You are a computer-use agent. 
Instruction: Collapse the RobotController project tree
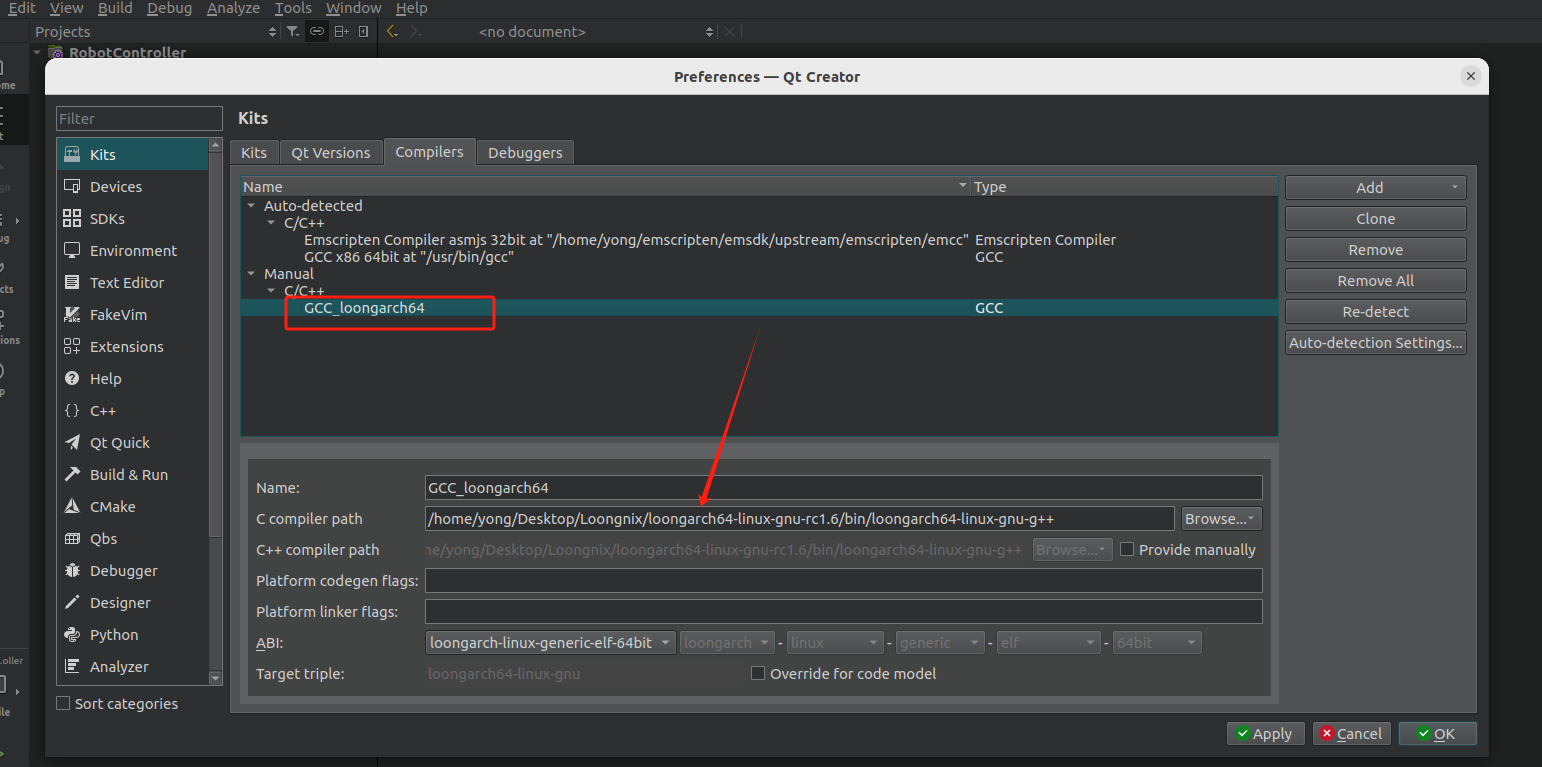coord(38,53)
